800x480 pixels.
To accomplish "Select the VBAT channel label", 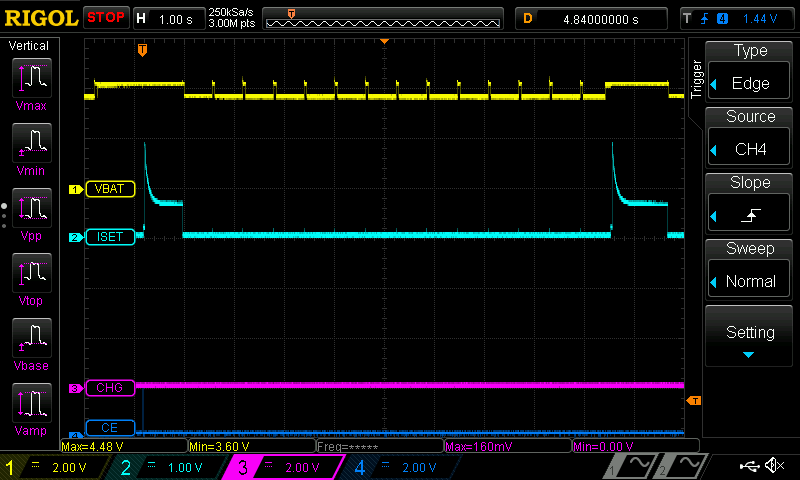I will (x=110, y=189).
